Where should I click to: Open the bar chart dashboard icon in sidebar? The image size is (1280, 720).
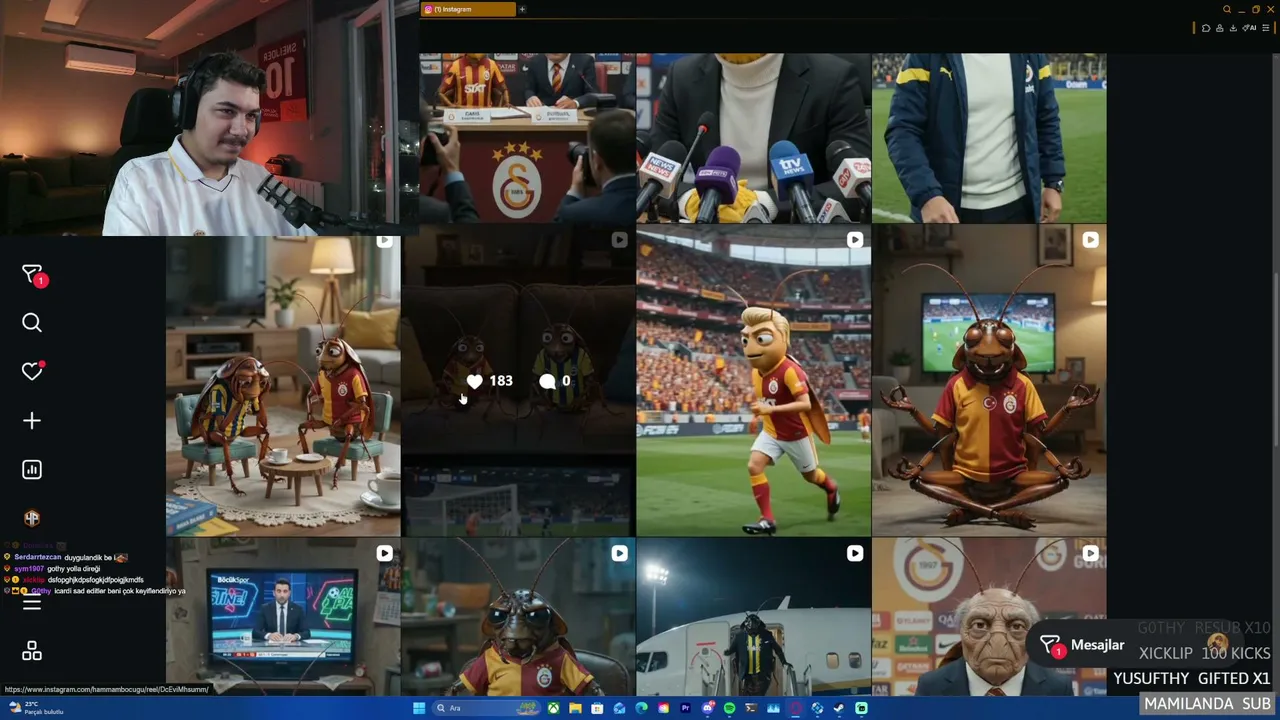pyautogui.click(x=32, y=470)
